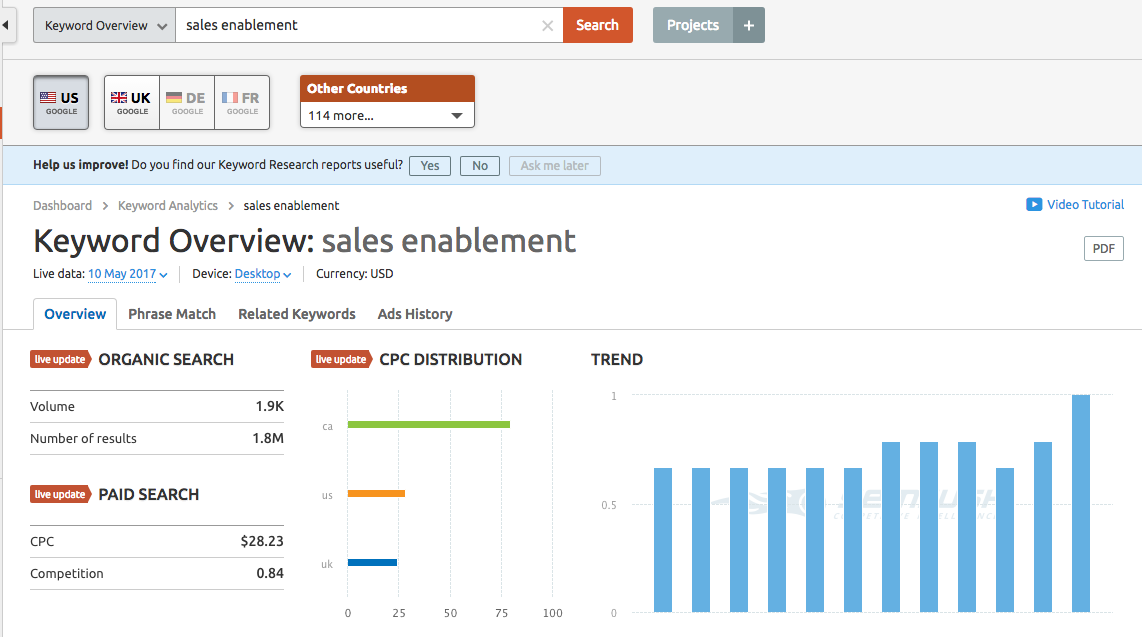1142x637 pixels.
Task: Open the Related Keywords tab
Action: 297,314
